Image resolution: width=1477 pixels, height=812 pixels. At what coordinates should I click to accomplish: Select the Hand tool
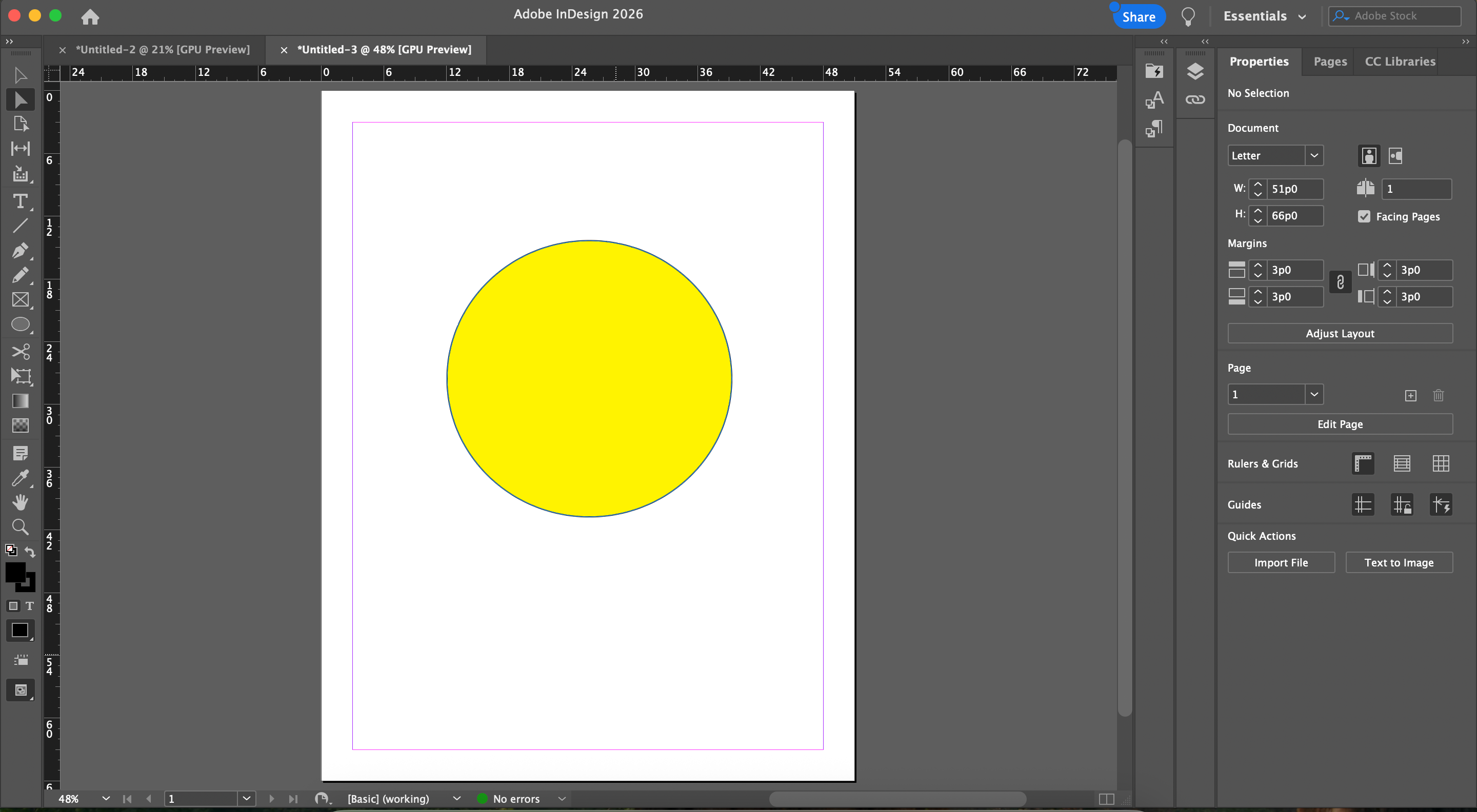[x=20, y=502]
